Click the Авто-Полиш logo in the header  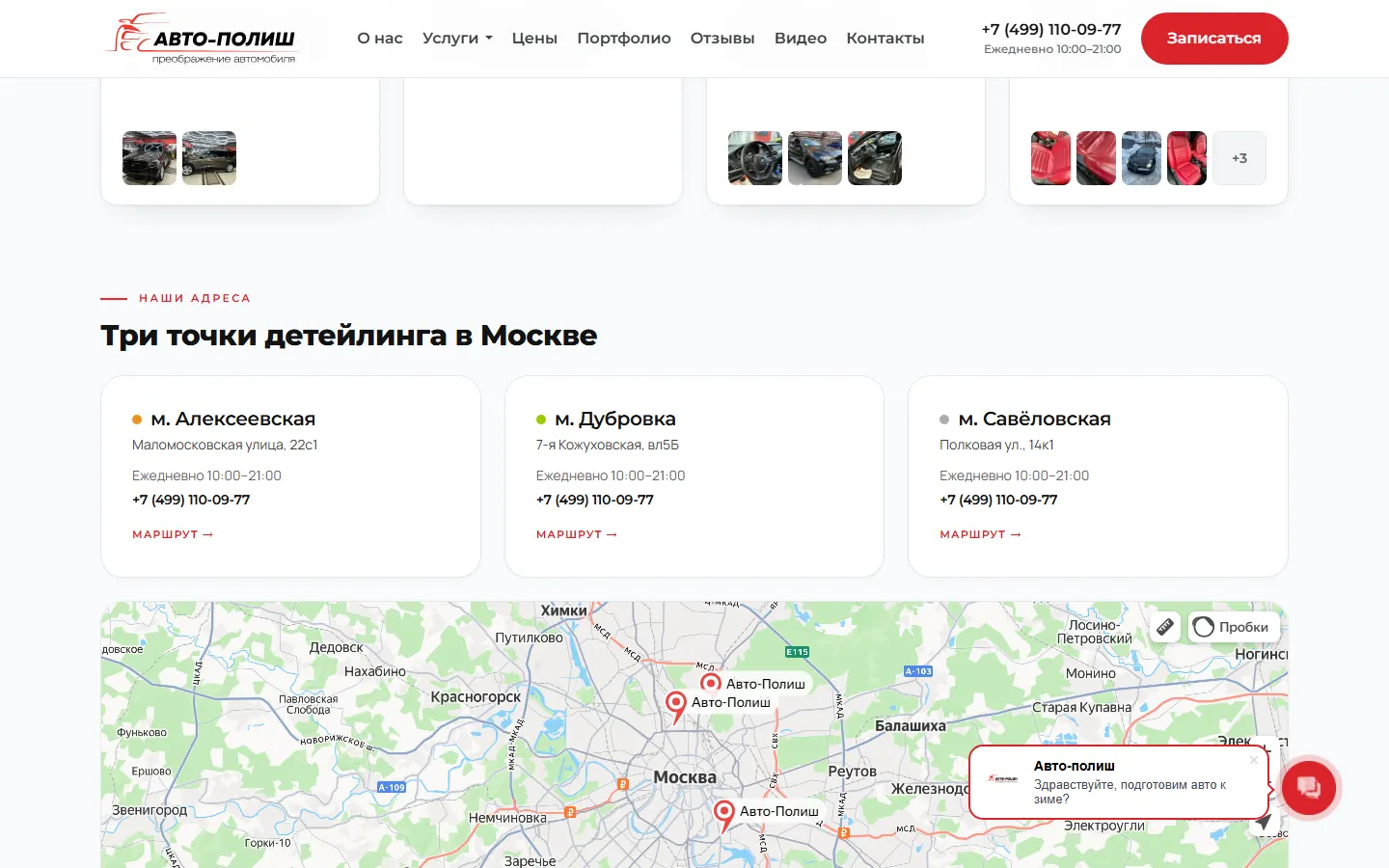pos(203,39)
